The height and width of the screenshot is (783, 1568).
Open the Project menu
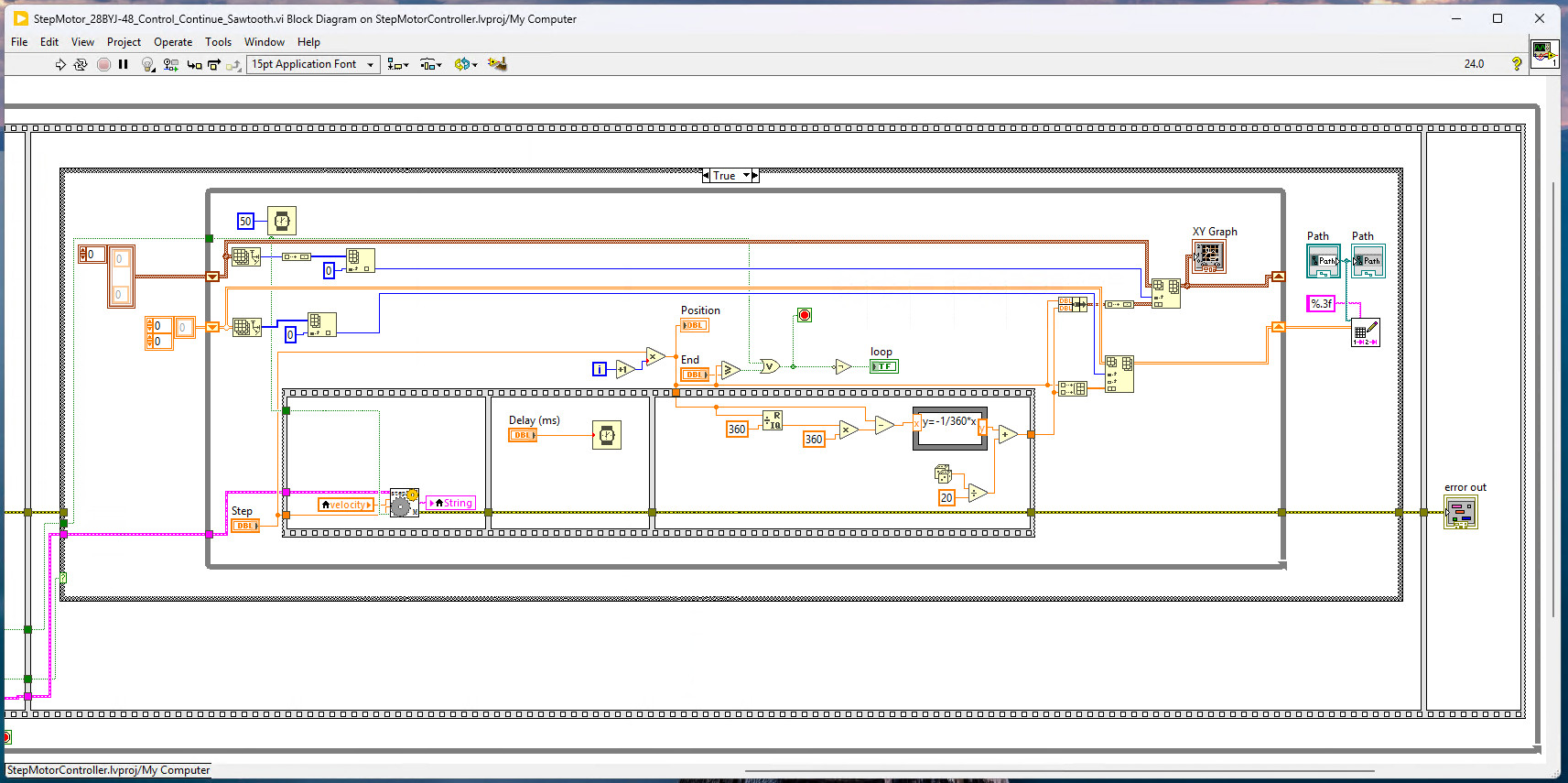(x=124, y=42)
